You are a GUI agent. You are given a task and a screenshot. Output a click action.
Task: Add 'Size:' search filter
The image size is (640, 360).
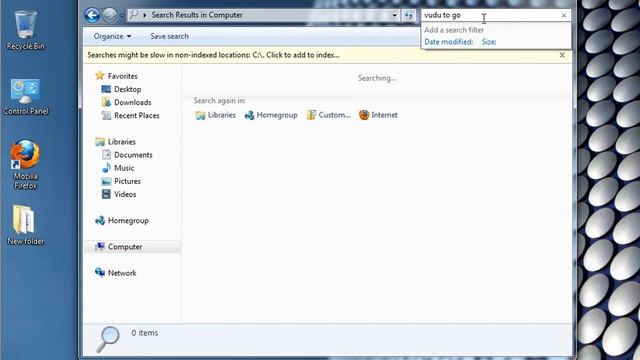(x=489, y=42)
